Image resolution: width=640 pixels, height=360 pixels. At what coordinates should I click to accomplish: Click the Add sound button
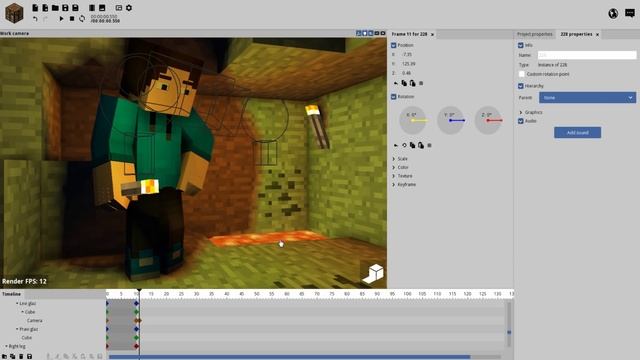pos(577,133)
